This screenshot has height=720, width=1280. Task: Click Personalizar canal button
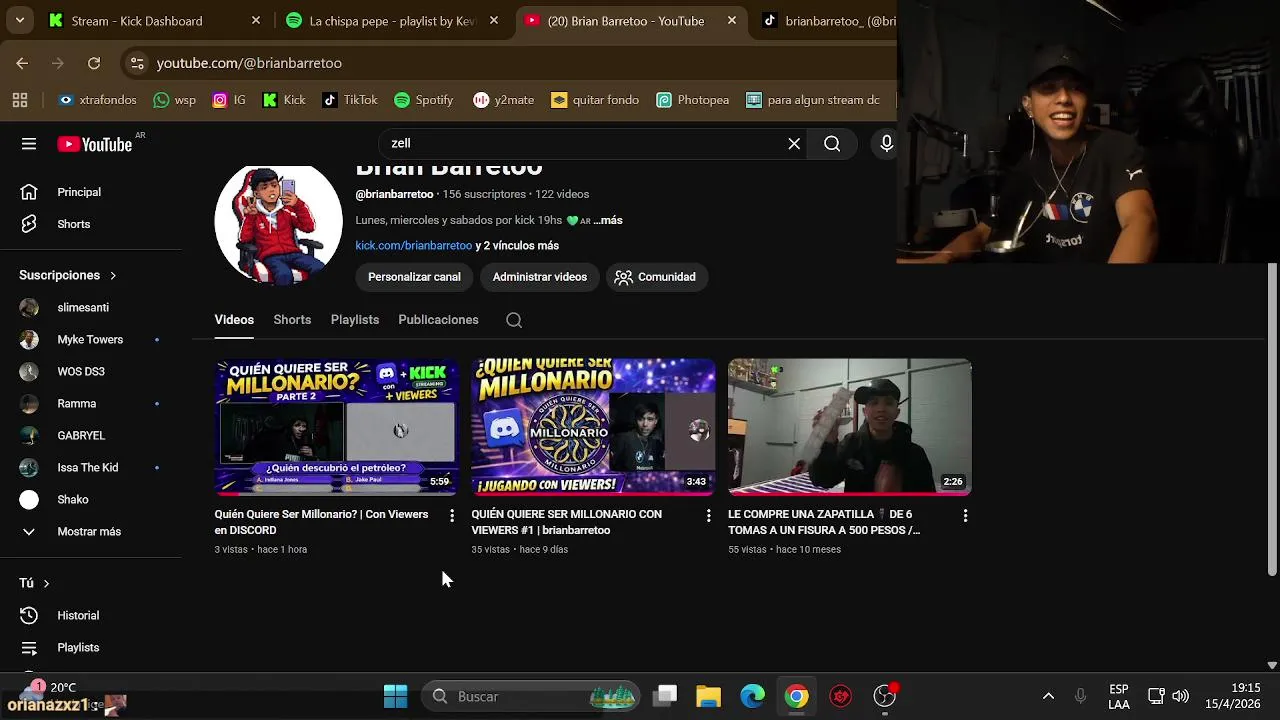(414, 277)
